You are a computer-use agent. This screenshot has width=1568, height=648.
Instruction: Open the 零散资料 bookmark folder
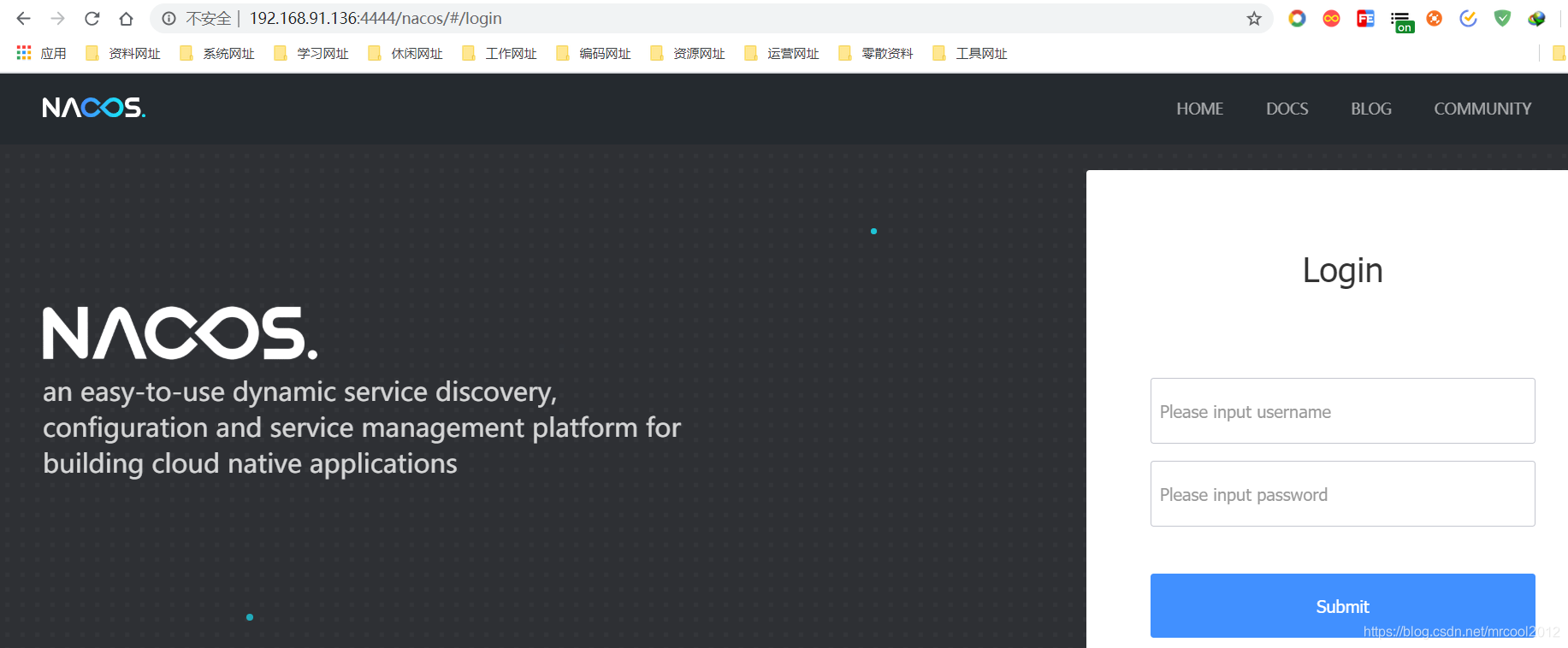point(876,53)
